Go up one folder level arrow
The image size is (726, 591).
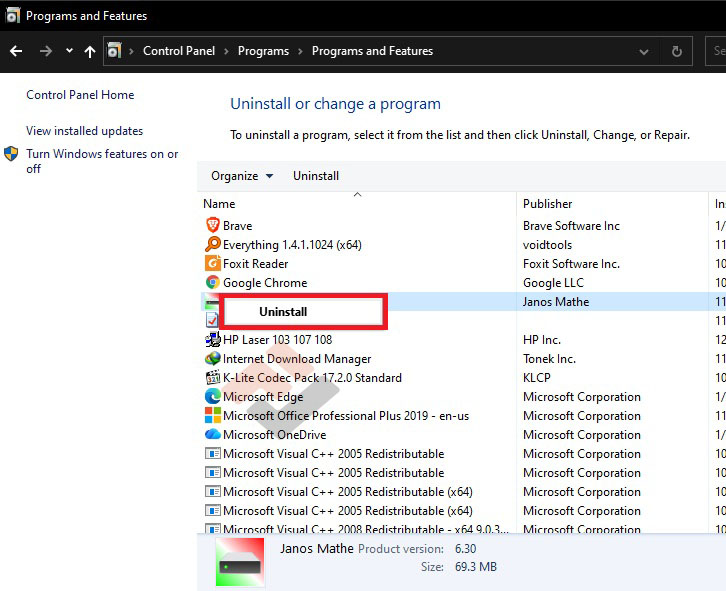pyautogui.click(x=90, y=51)
